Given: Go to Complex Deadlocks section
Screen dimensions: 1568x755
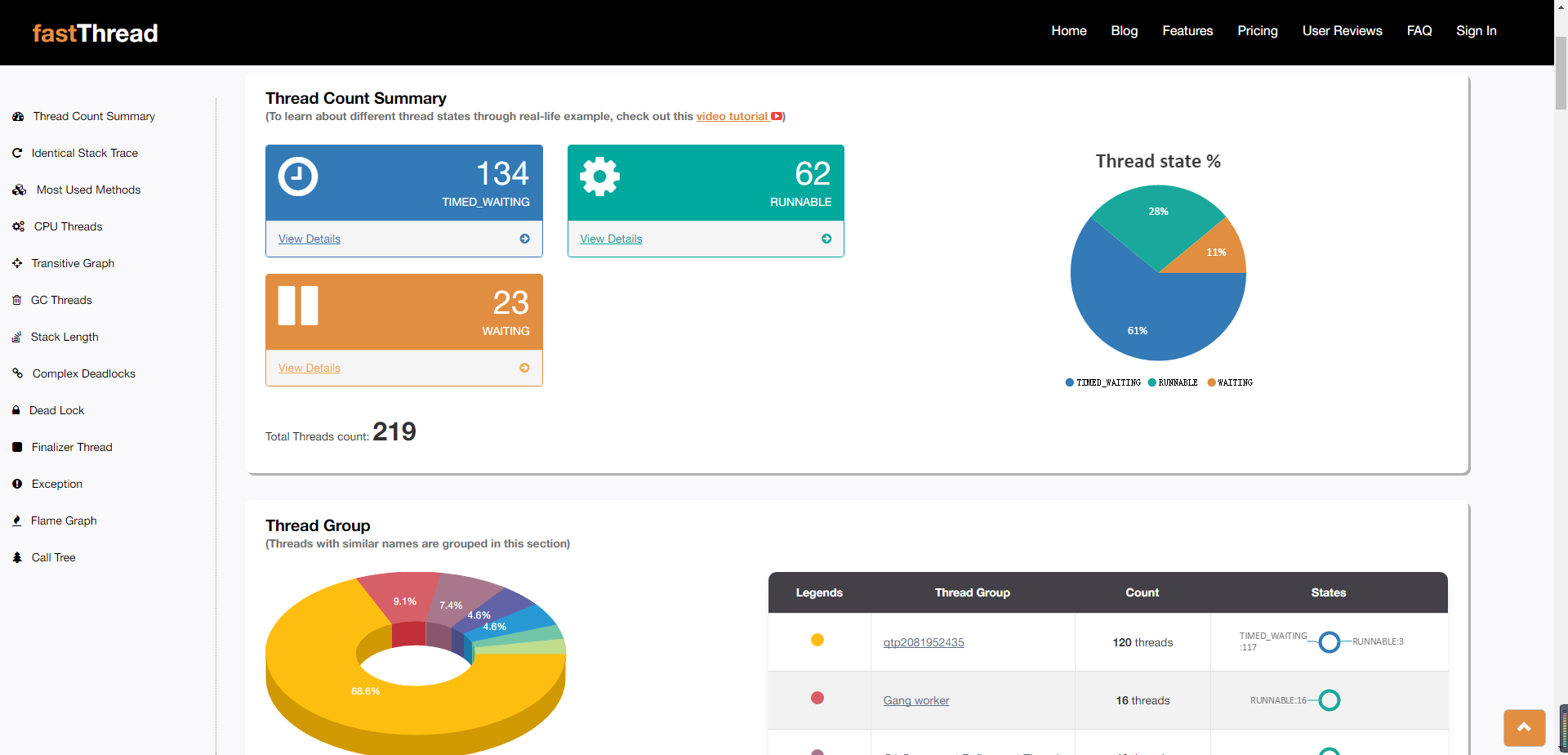Looking at the screenshot, I should point(84,373).
